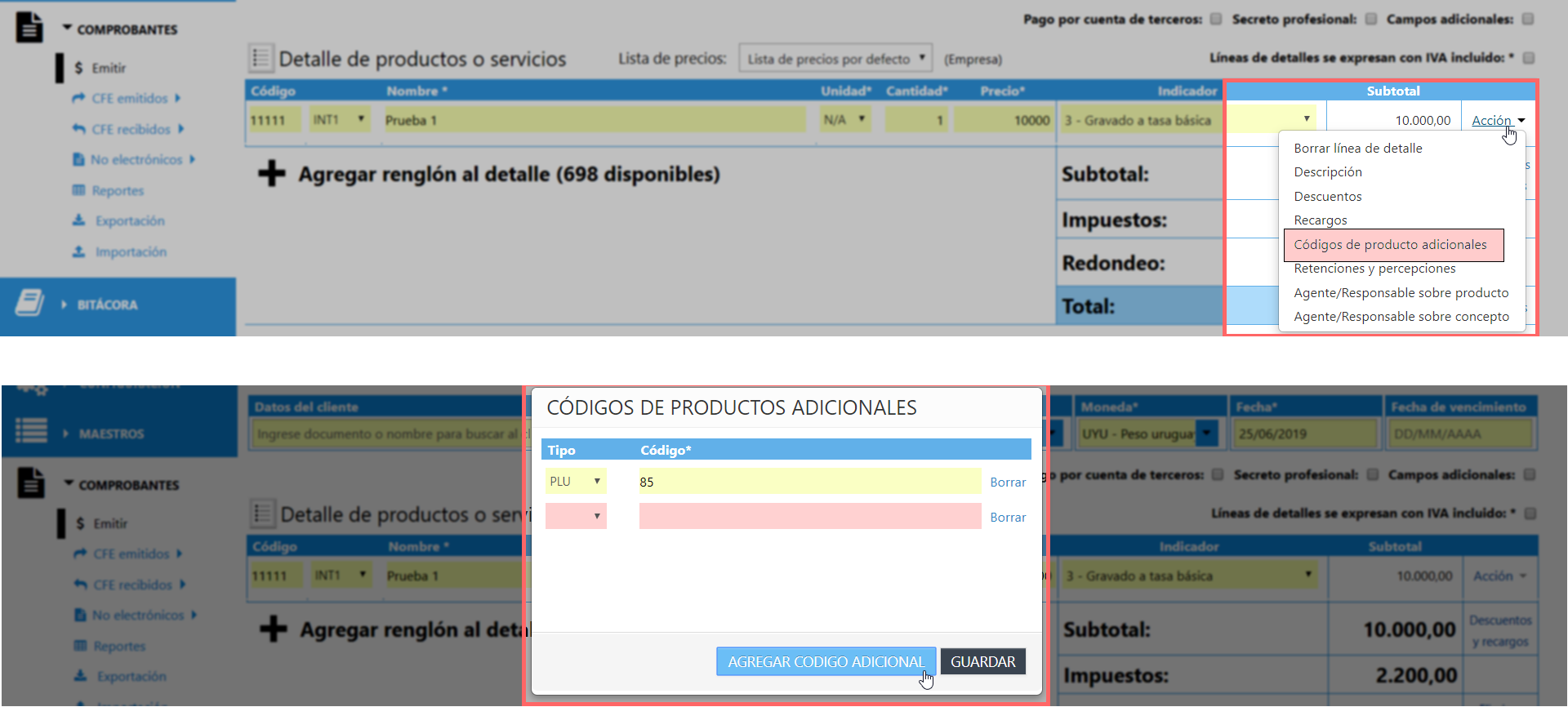This screenshot has width=1568, height=707.
Task: Click the Fecha field showing 25/06/2019
Action: coord(1306,434)
